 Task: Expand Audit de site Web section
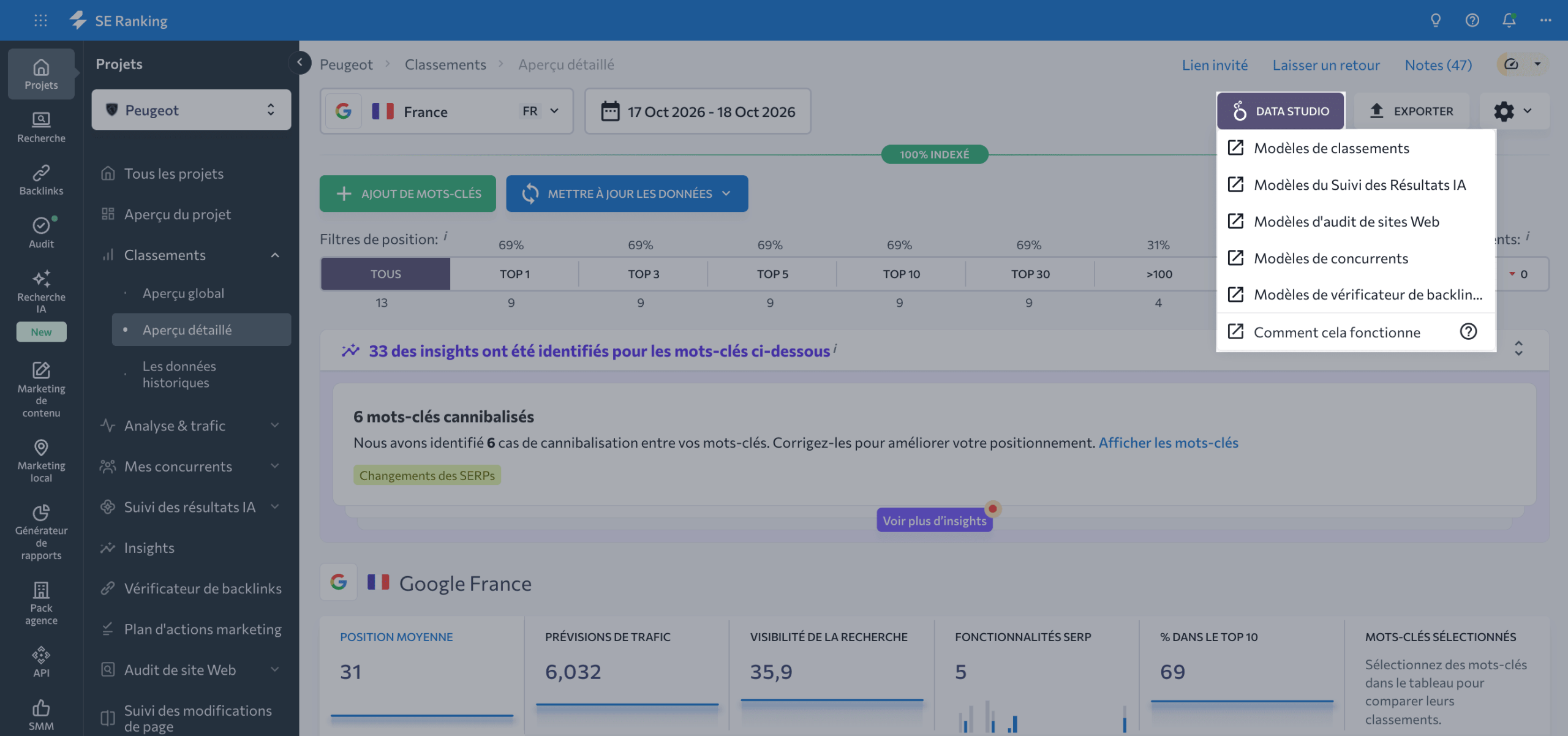point(275,669)
